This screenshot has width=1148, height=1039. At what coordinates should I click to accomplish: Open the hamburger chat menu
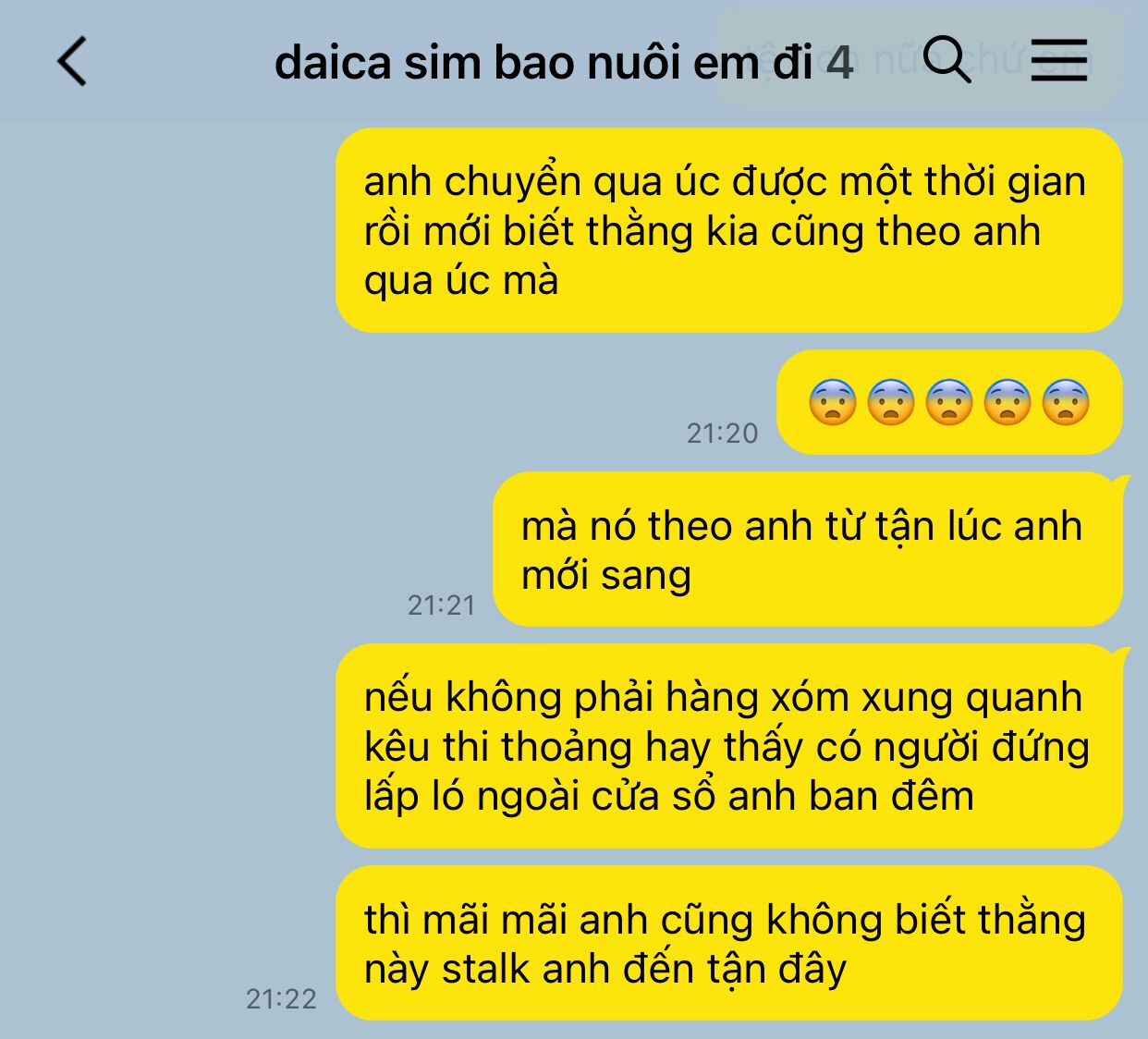(1059, 61)
